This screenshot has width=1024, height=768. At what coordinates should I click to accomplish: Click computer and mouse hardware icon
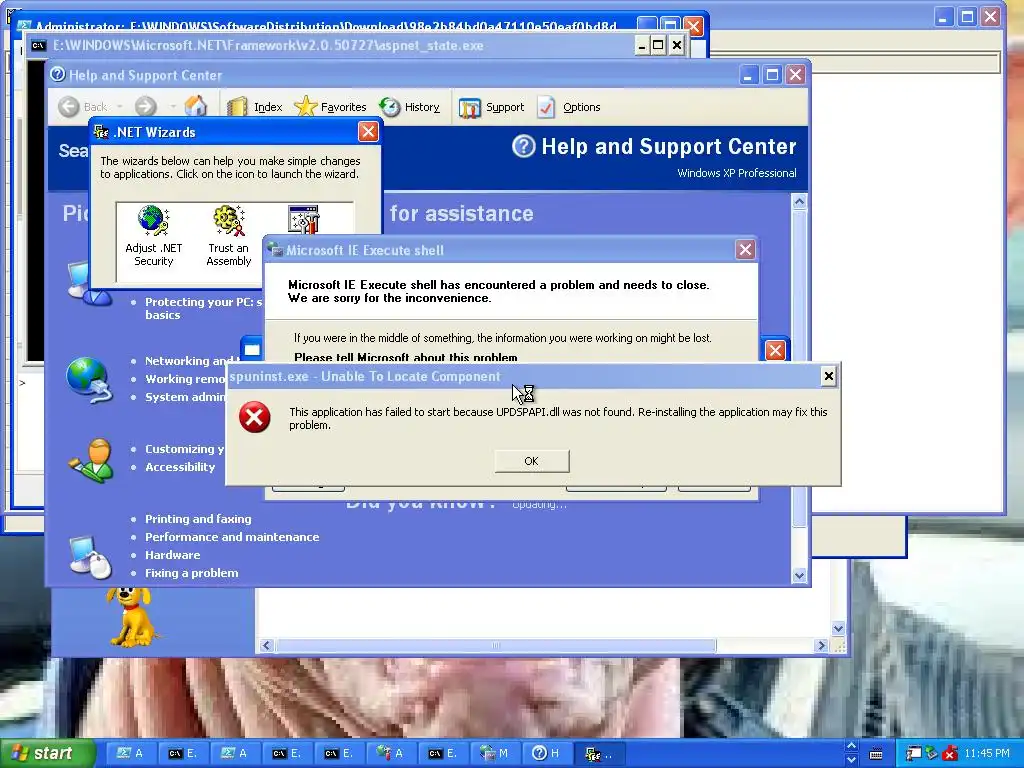click(x=91, y=557)
